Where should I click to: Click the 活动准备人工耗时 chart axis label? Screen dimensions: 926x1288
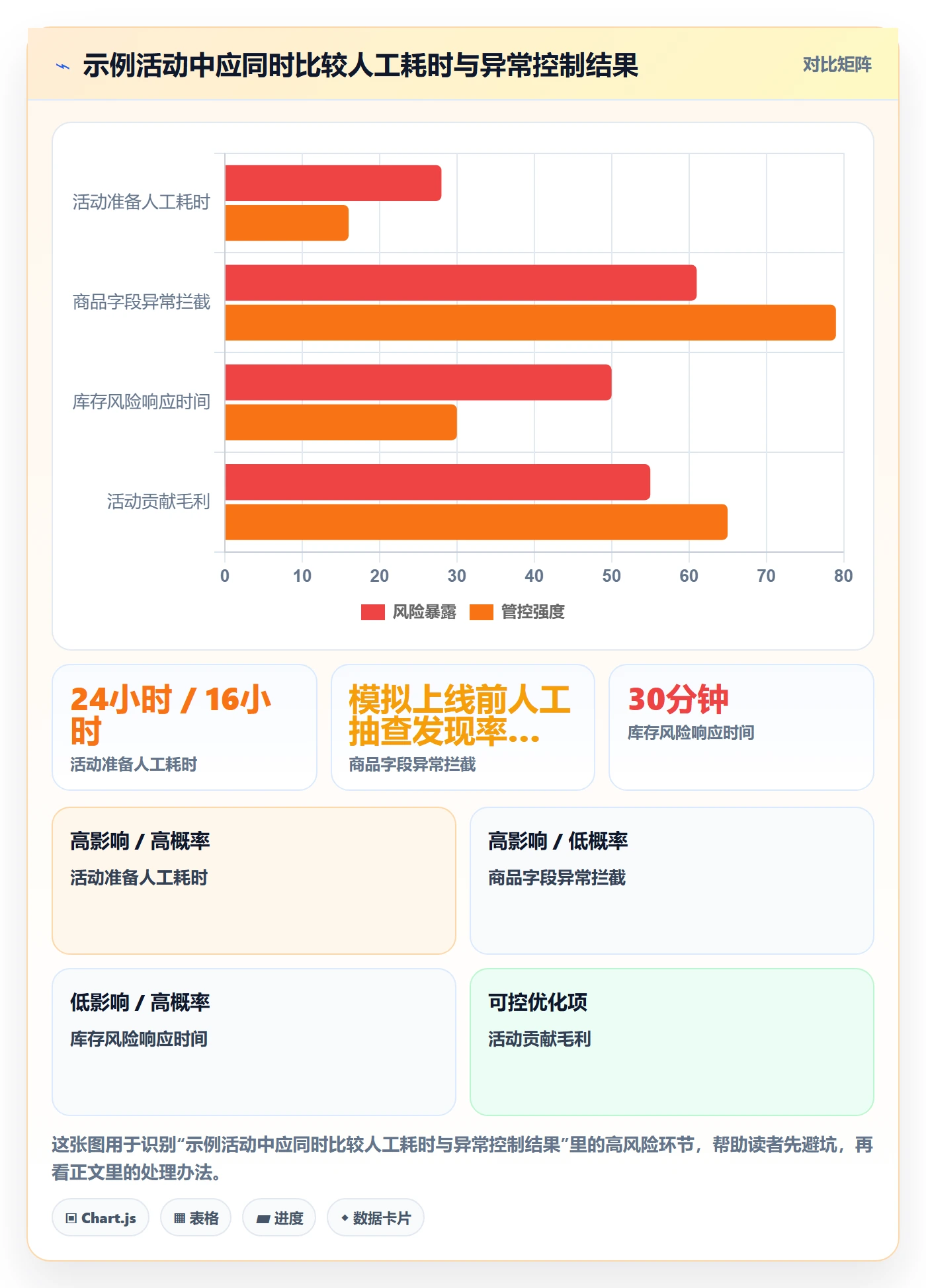point(142,202)
